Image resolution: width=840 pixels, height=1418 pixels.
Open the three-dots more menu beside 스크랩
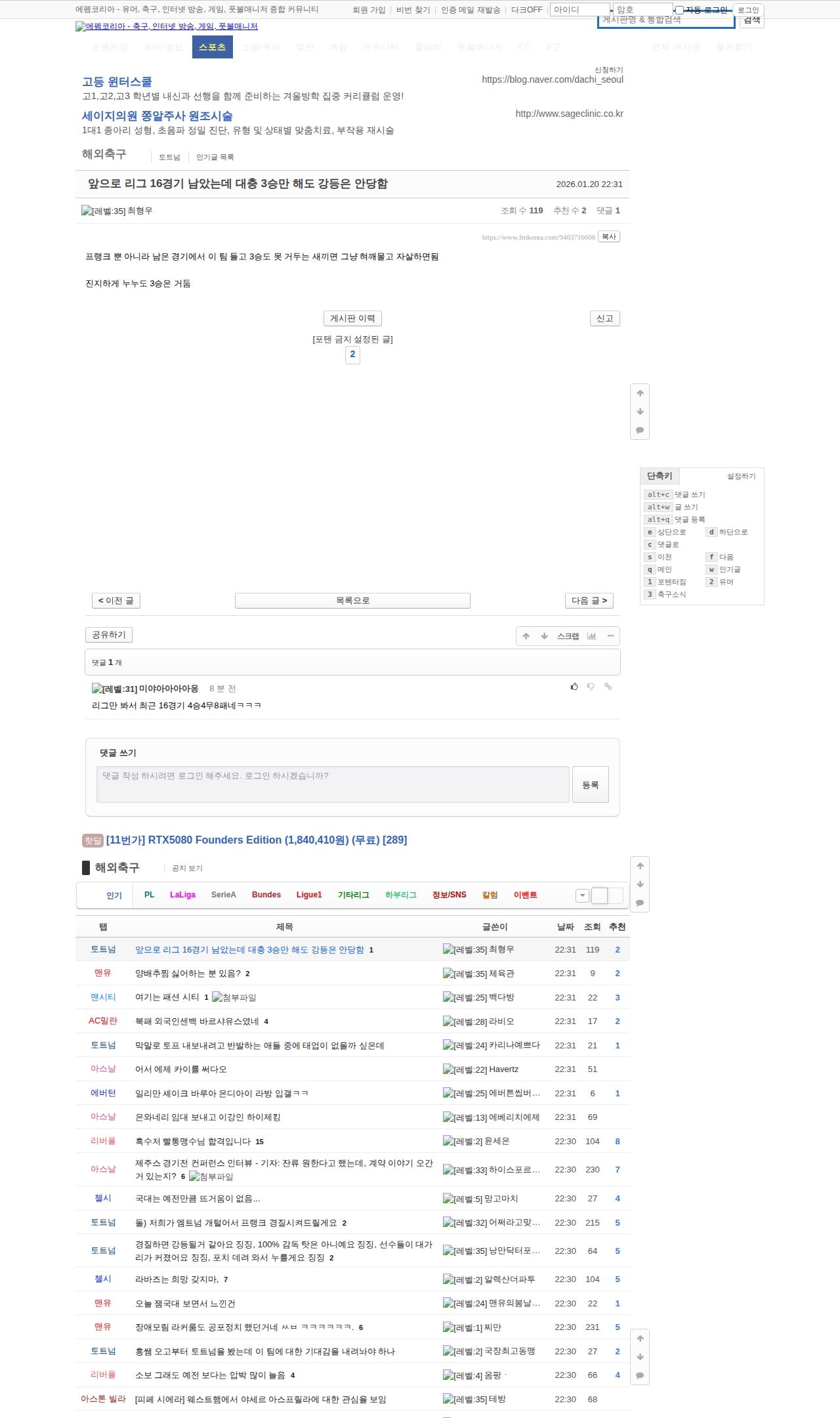pos(610,636)
